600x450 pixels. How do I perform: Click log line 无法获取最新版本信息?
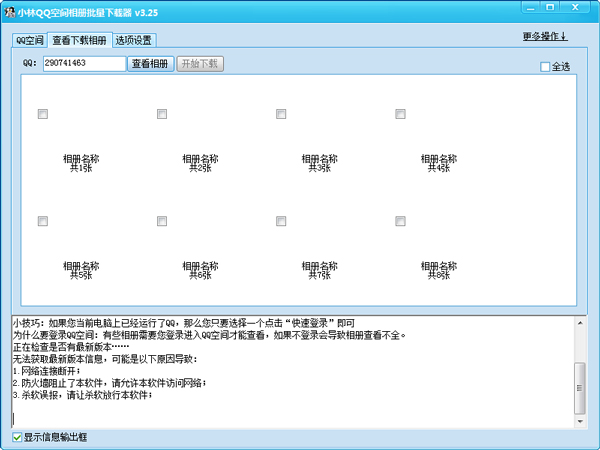point(105,359)
